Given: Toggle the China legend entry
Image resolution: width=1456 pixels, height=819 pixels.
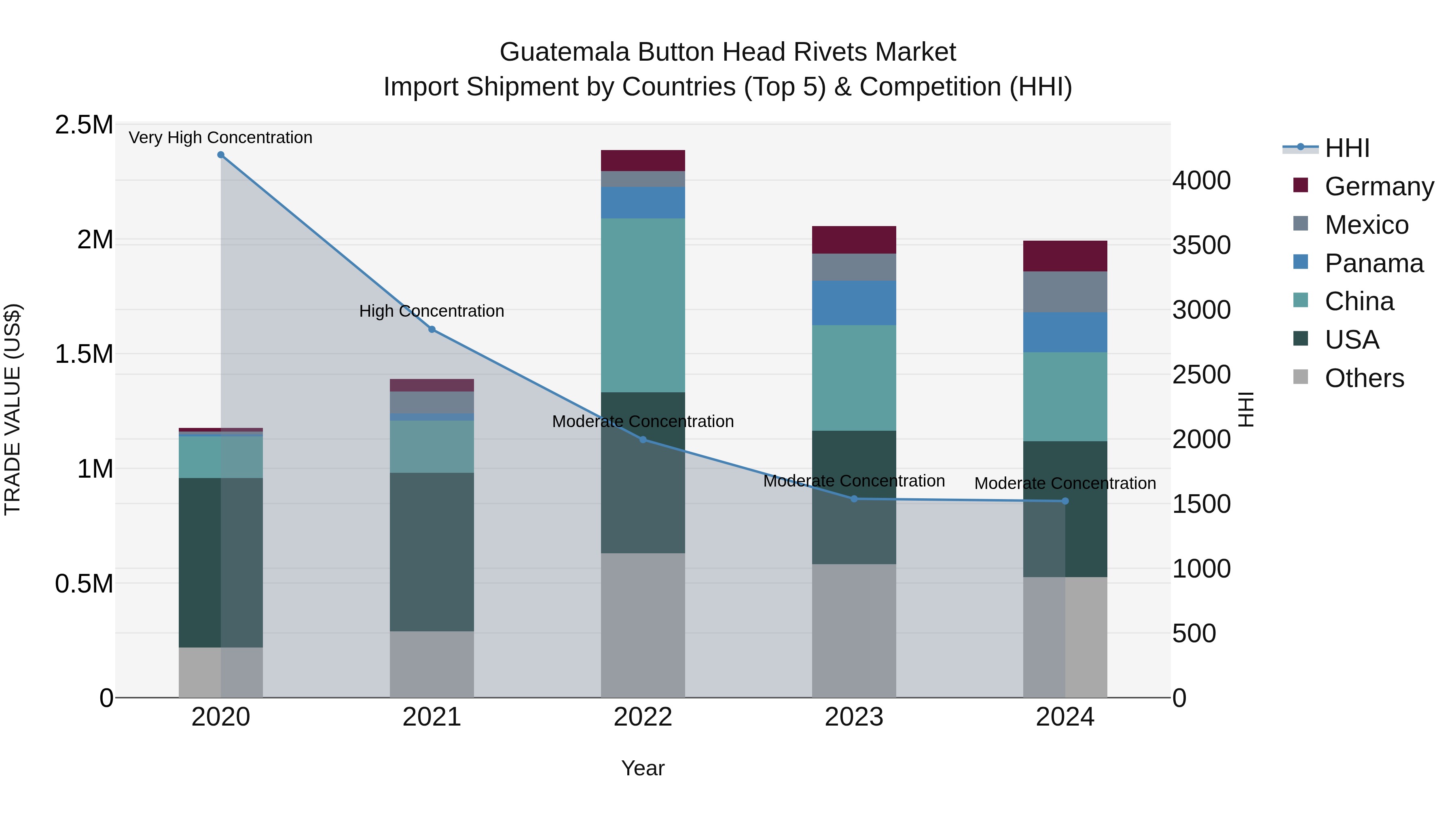Looking at the screenshot, I should 1344,301.
